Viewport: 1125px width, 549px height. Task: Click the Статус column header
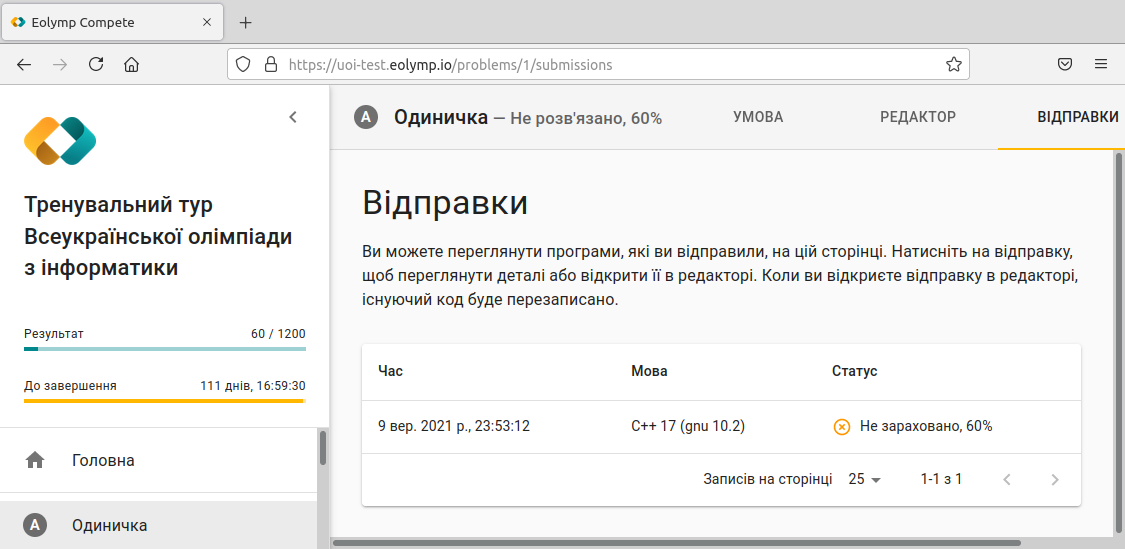(x=855, y=371)
